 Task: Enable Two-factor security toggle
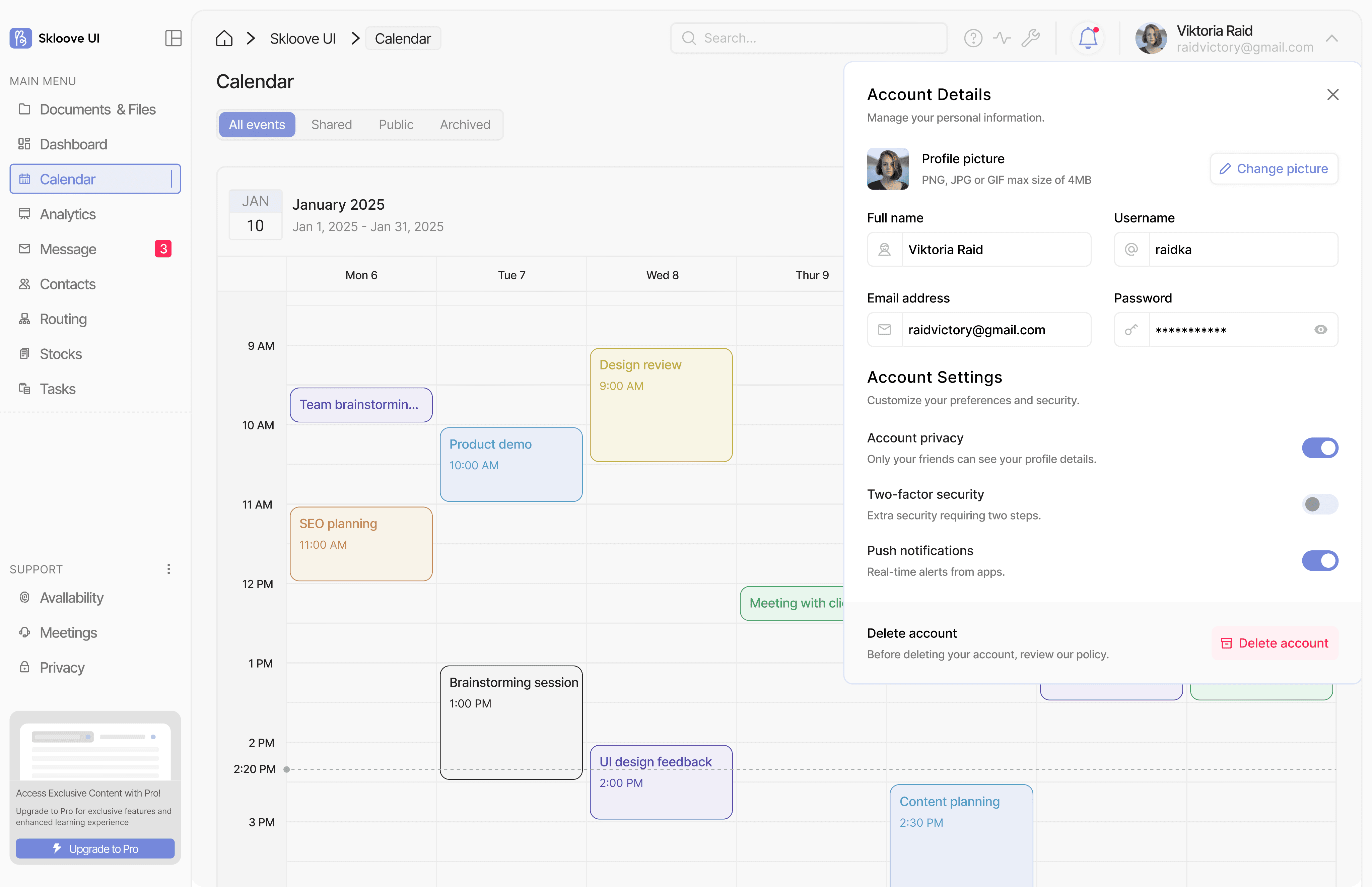[x=1320, y=504]
